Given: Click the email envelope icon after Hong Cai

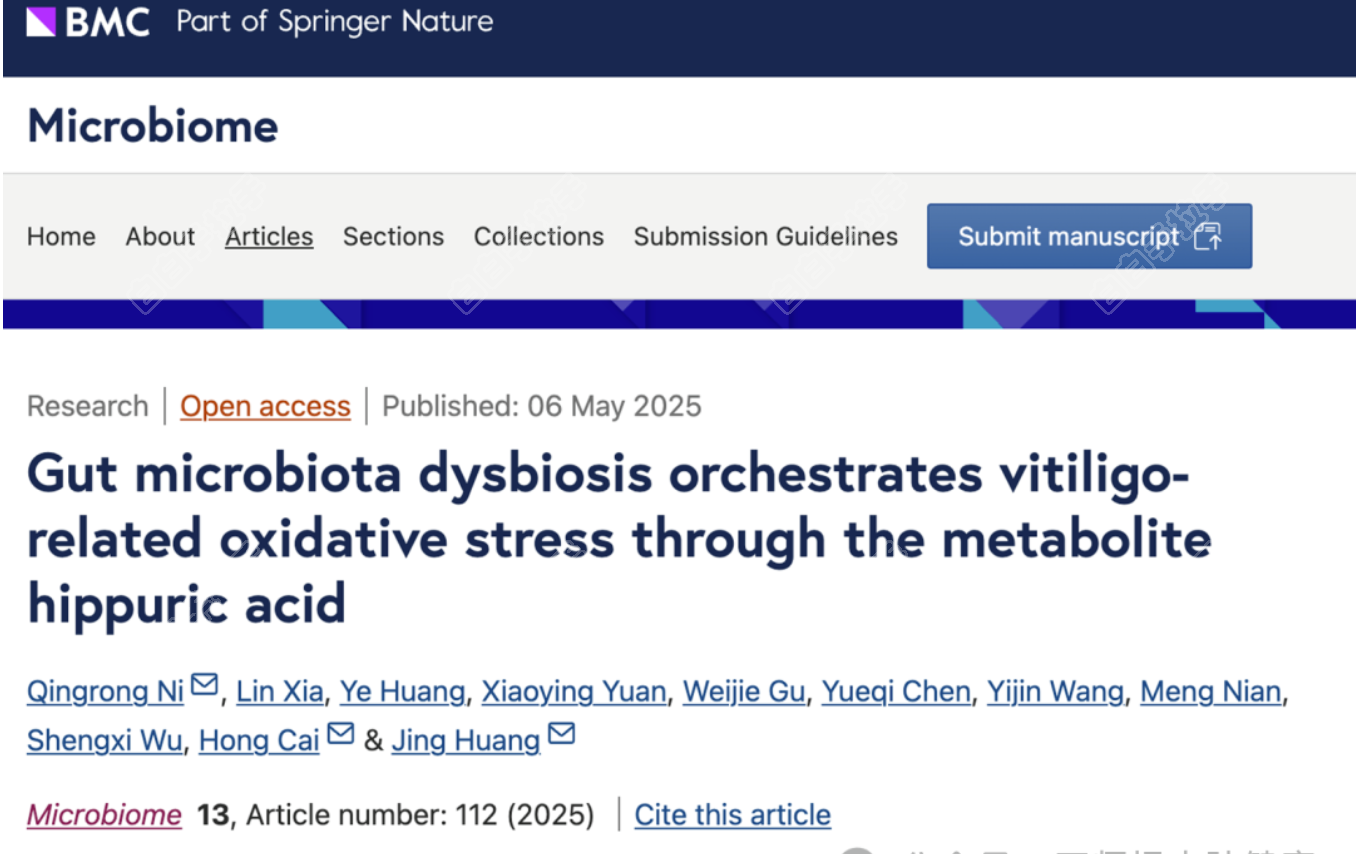Looking at the screenshot, I should 341,735.
